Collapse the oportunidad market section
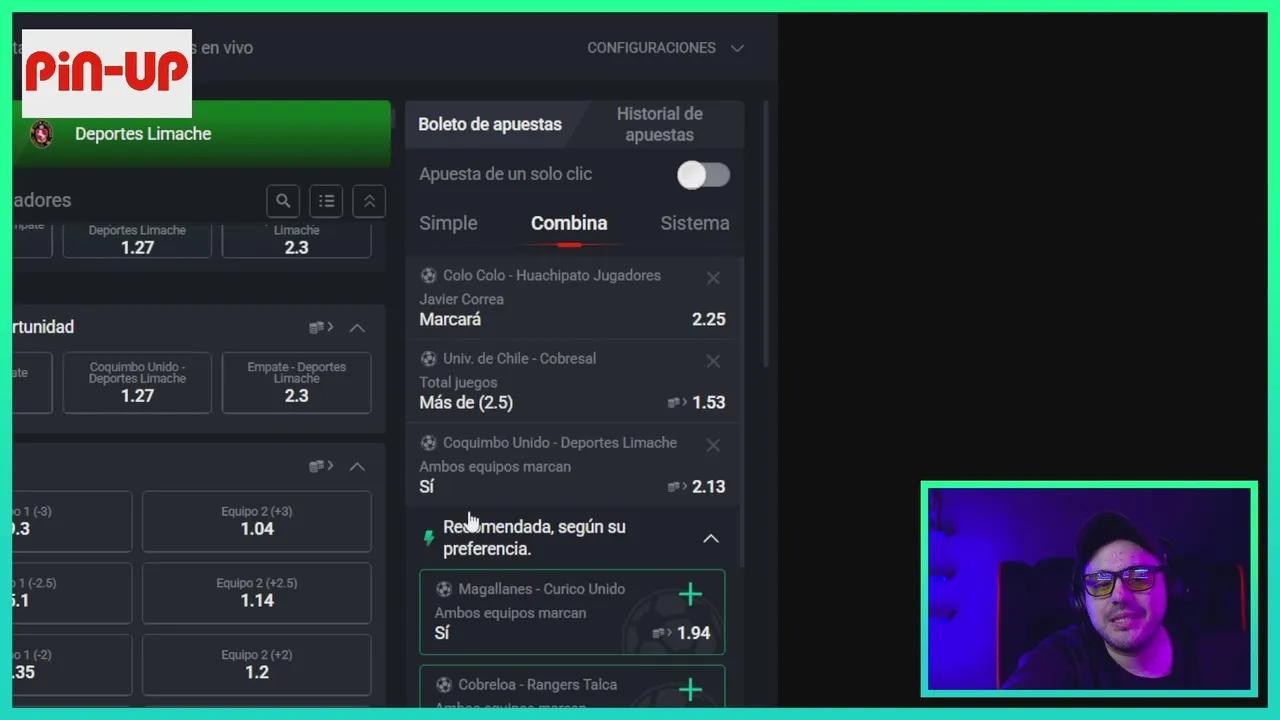This screenshot has height=720, width=1280. tap(357, 328)
